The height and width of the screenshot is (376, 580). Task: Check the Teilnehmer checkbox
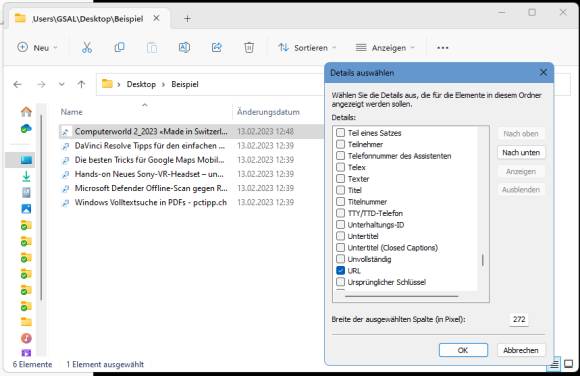(340, 144)
